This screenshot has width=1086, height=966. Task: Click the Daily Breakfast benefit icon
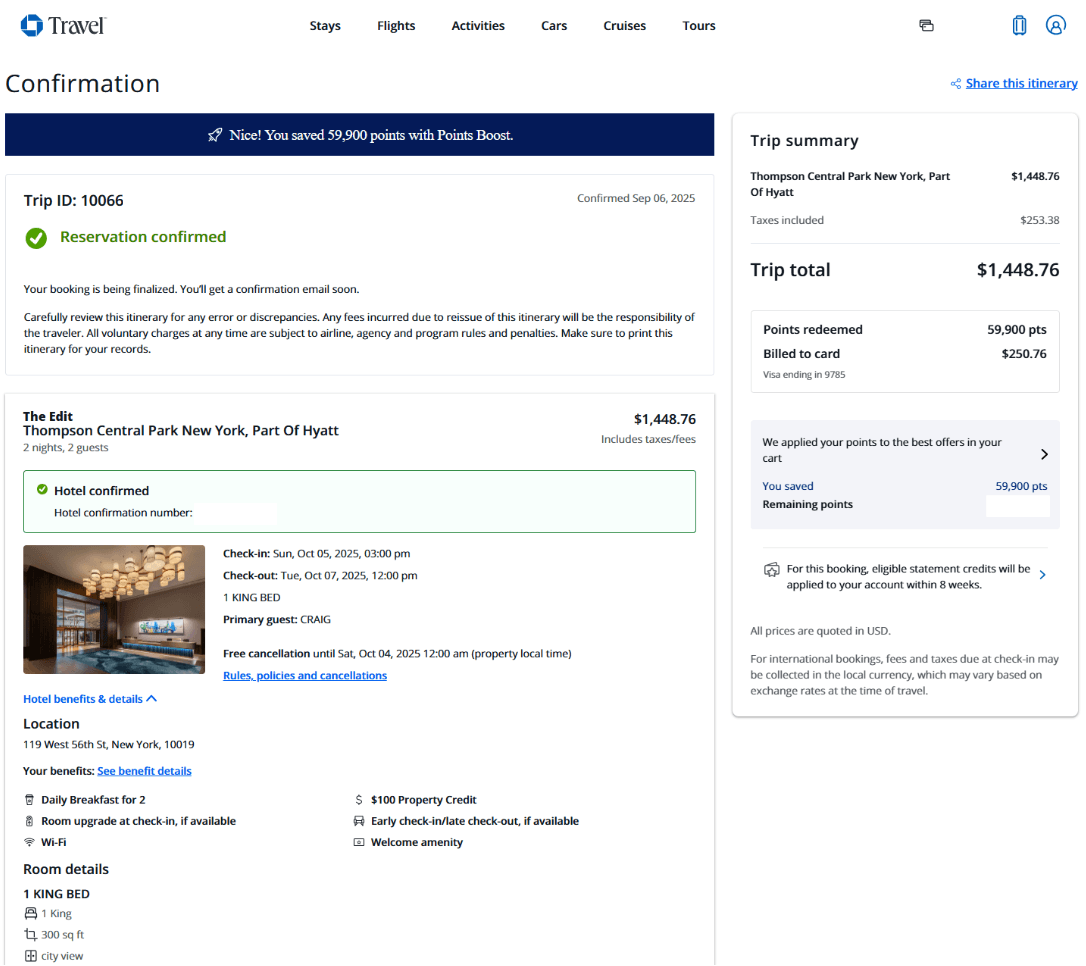coord(29,799)
